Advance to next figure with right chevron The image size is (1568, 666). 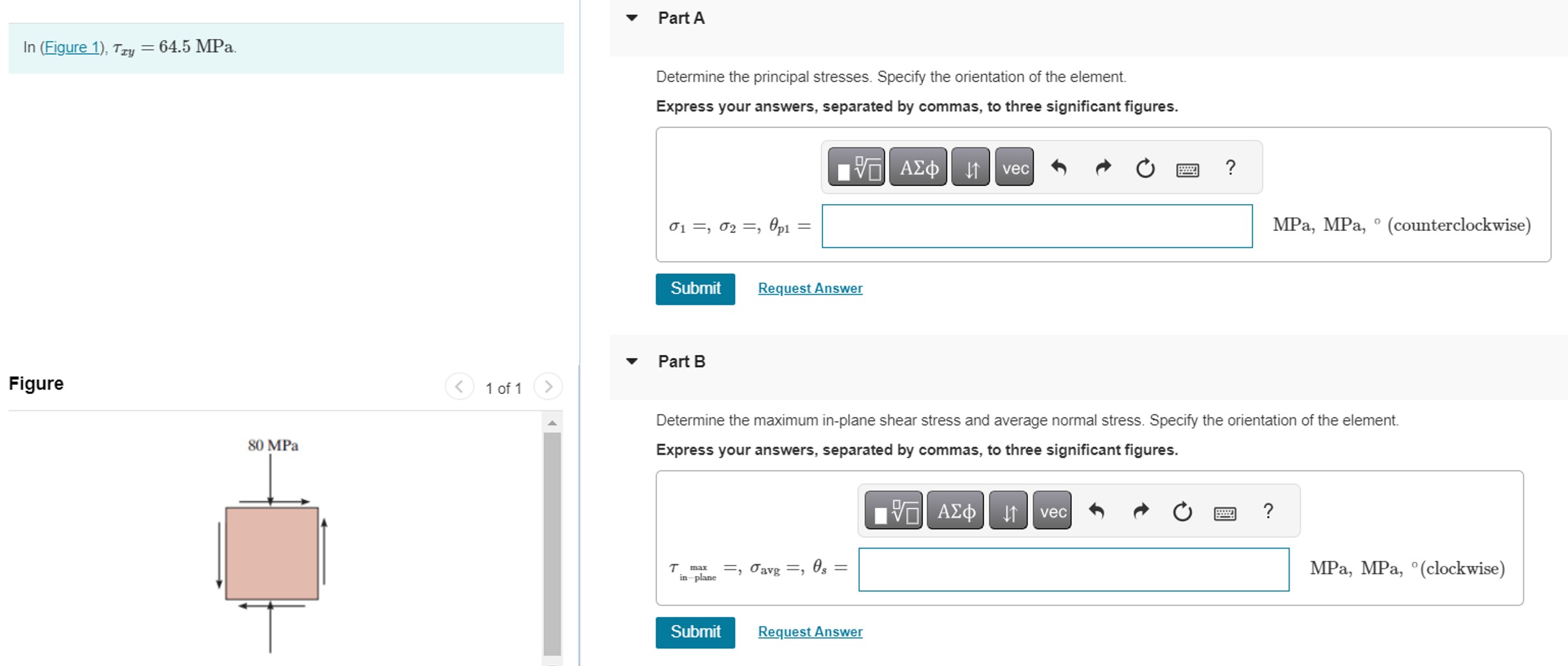click(549, 386)
